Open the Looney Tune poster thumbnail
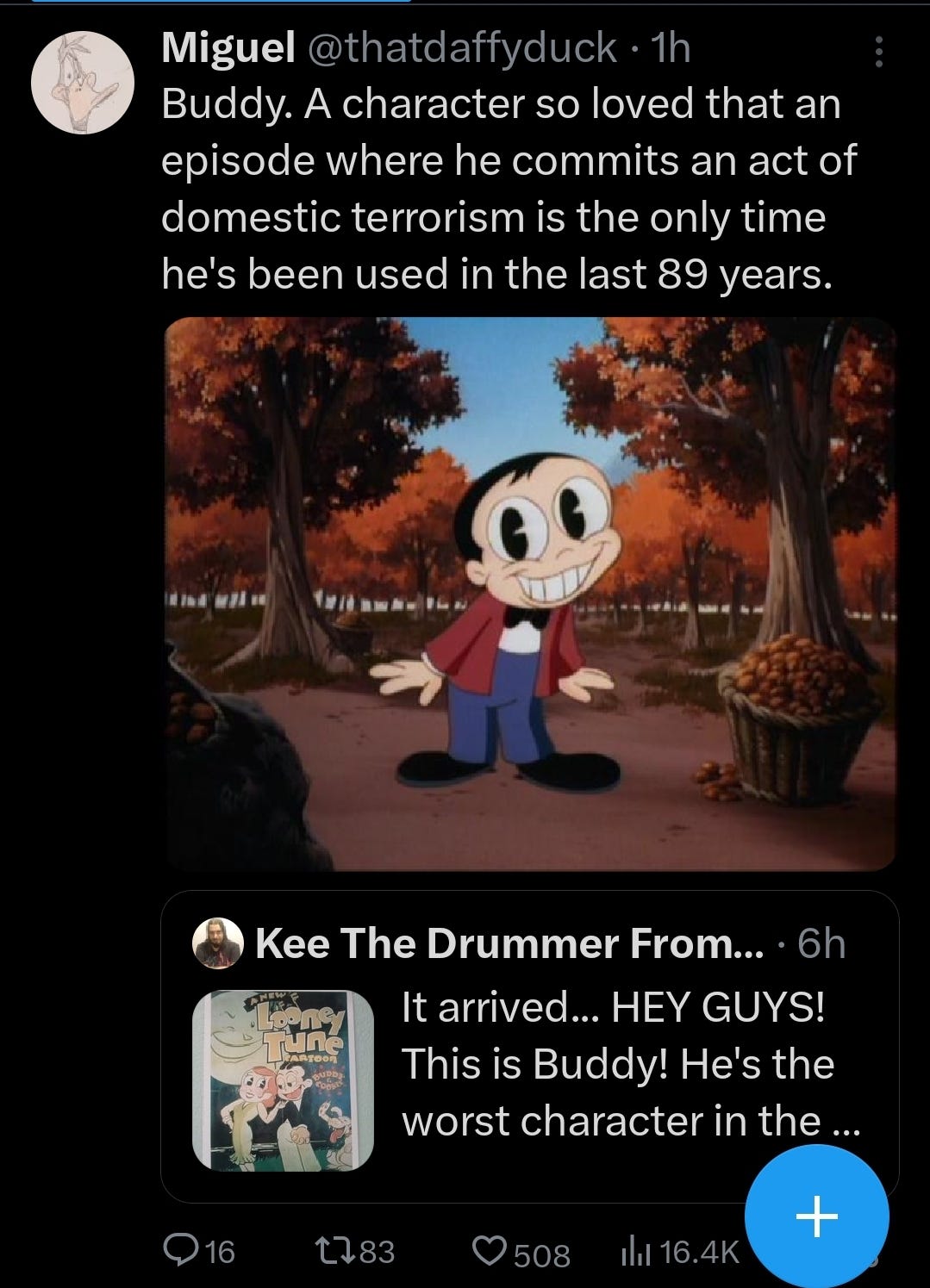The width and height of the screenshot is (930, 1288). (283, 1080)
